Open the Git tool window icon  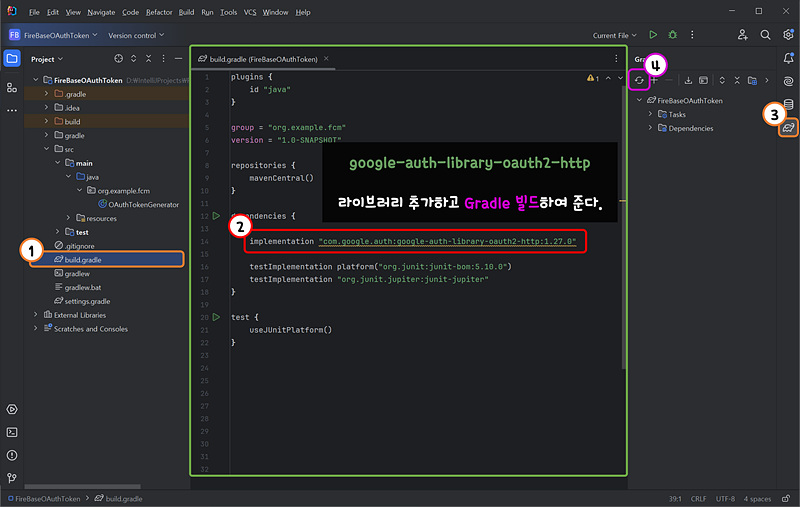[12, 478]
